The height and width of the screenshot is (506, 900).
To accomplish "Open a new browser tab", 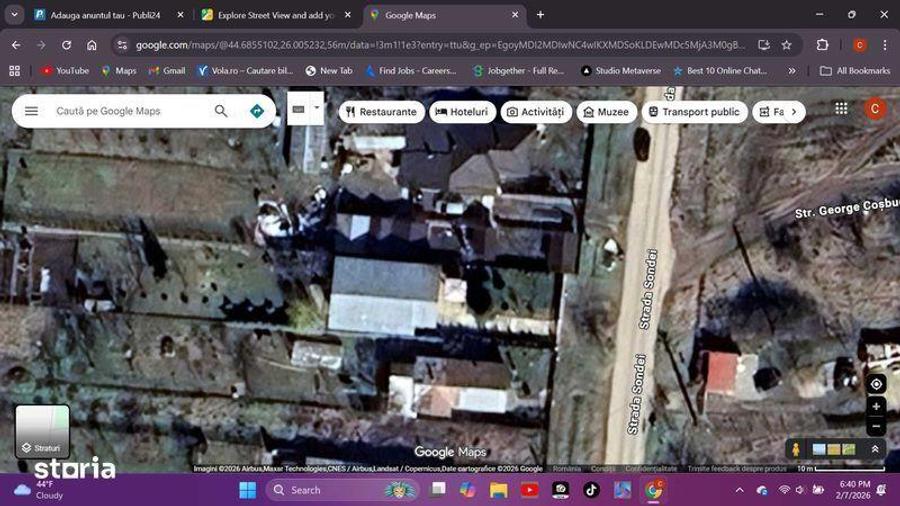I will pos(540,15).
